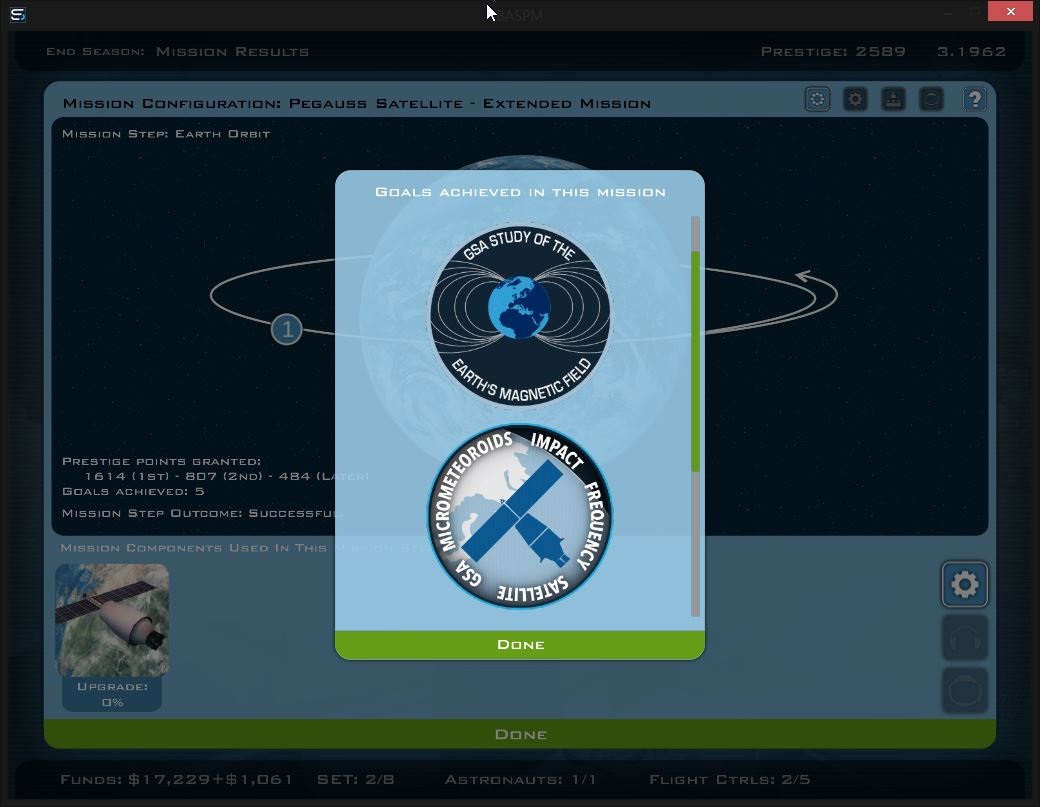Select the headphones flight controllers button

pyautogui.click(x=964, y=638)
